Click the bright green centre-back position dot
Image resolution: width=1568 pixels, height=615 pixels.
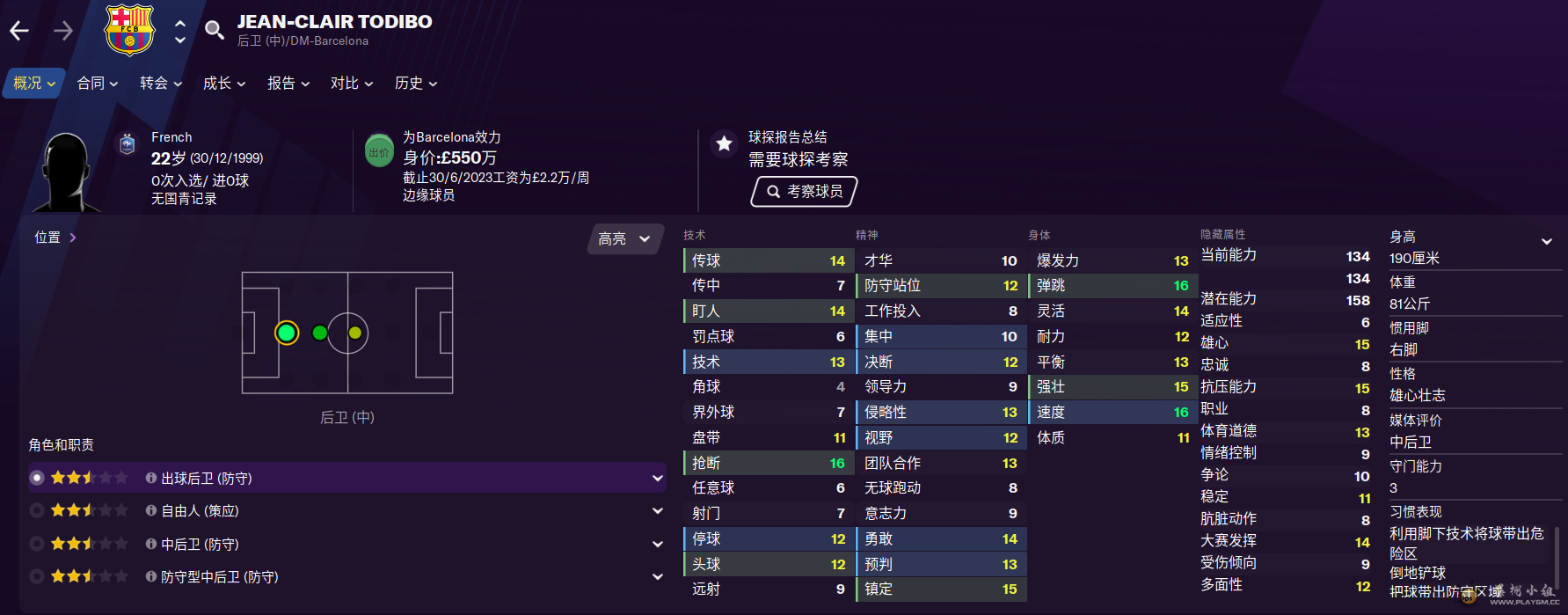tap(287, 333)
